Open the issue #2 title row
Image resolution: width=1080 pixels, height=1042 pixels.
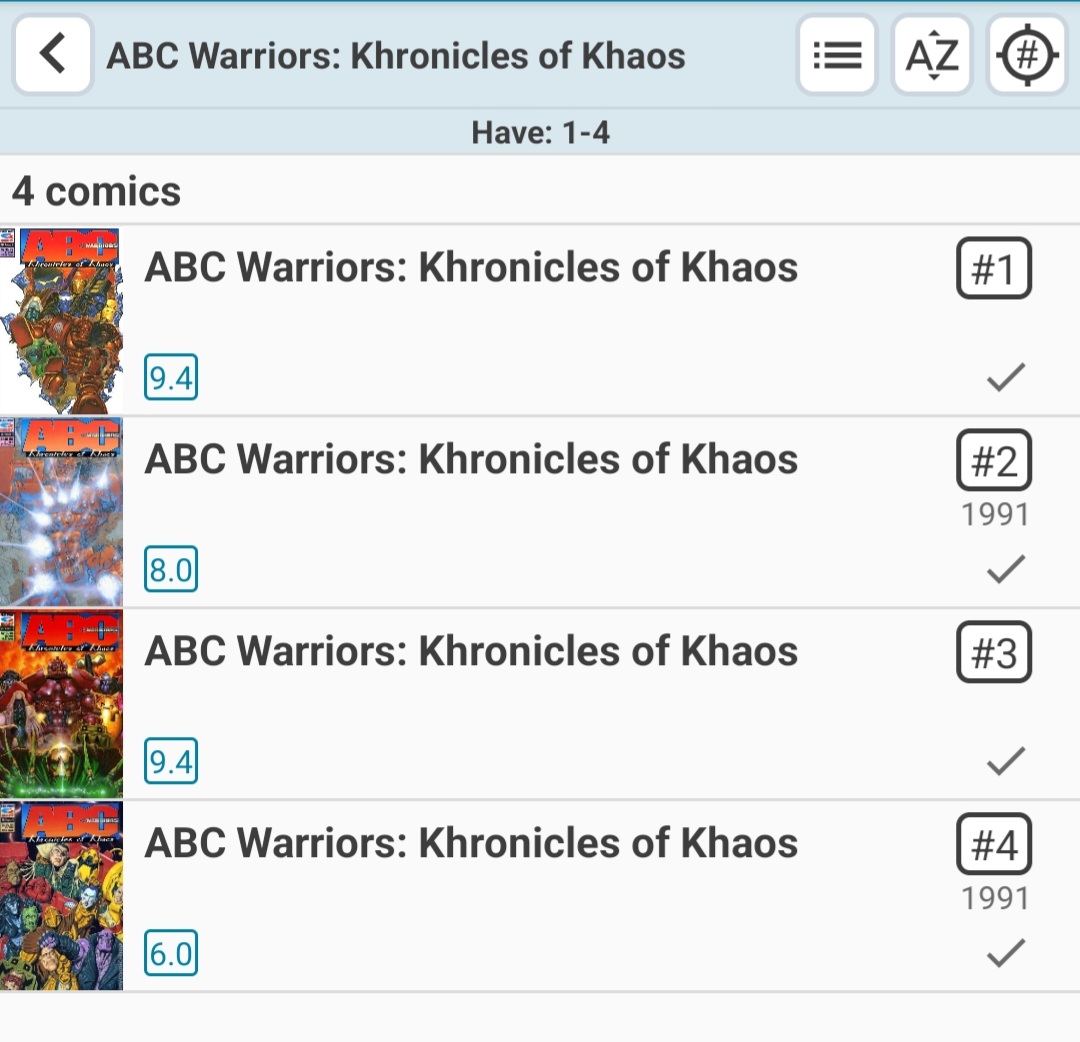pos(471,460)
